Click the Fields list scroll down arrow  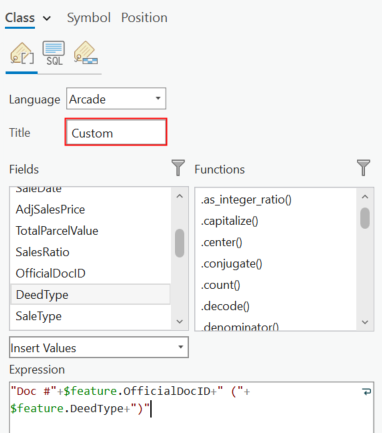[180, 321]
